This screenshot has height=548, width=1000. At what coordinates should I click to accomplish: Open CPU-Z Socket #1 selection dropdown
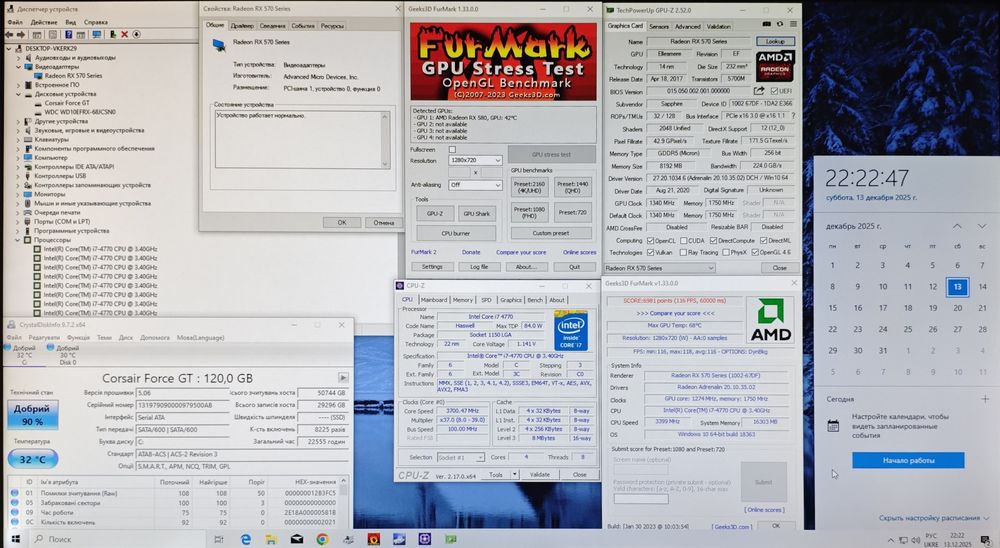(x=460, y=457)
